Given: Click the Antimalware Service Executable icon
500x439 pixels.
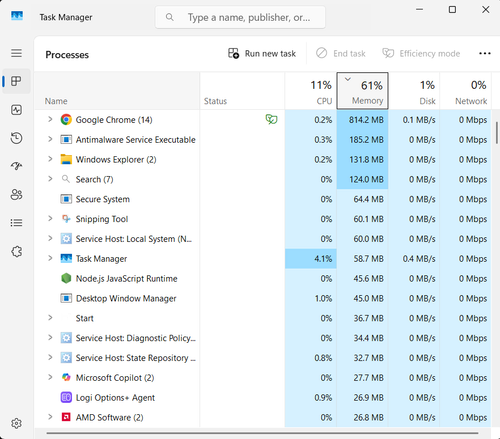Looking at the screenshot, I should (66, 139).
